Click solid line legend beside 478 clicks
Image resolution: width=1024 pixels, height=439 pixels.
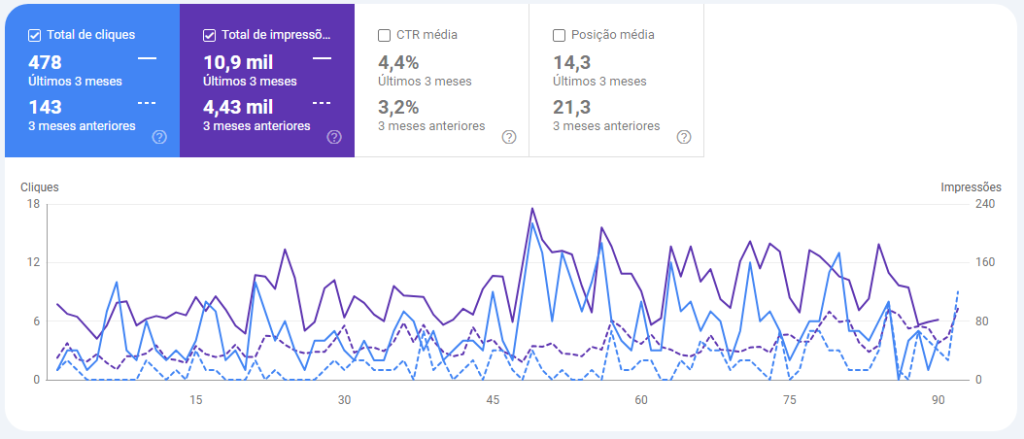(147, 59)
